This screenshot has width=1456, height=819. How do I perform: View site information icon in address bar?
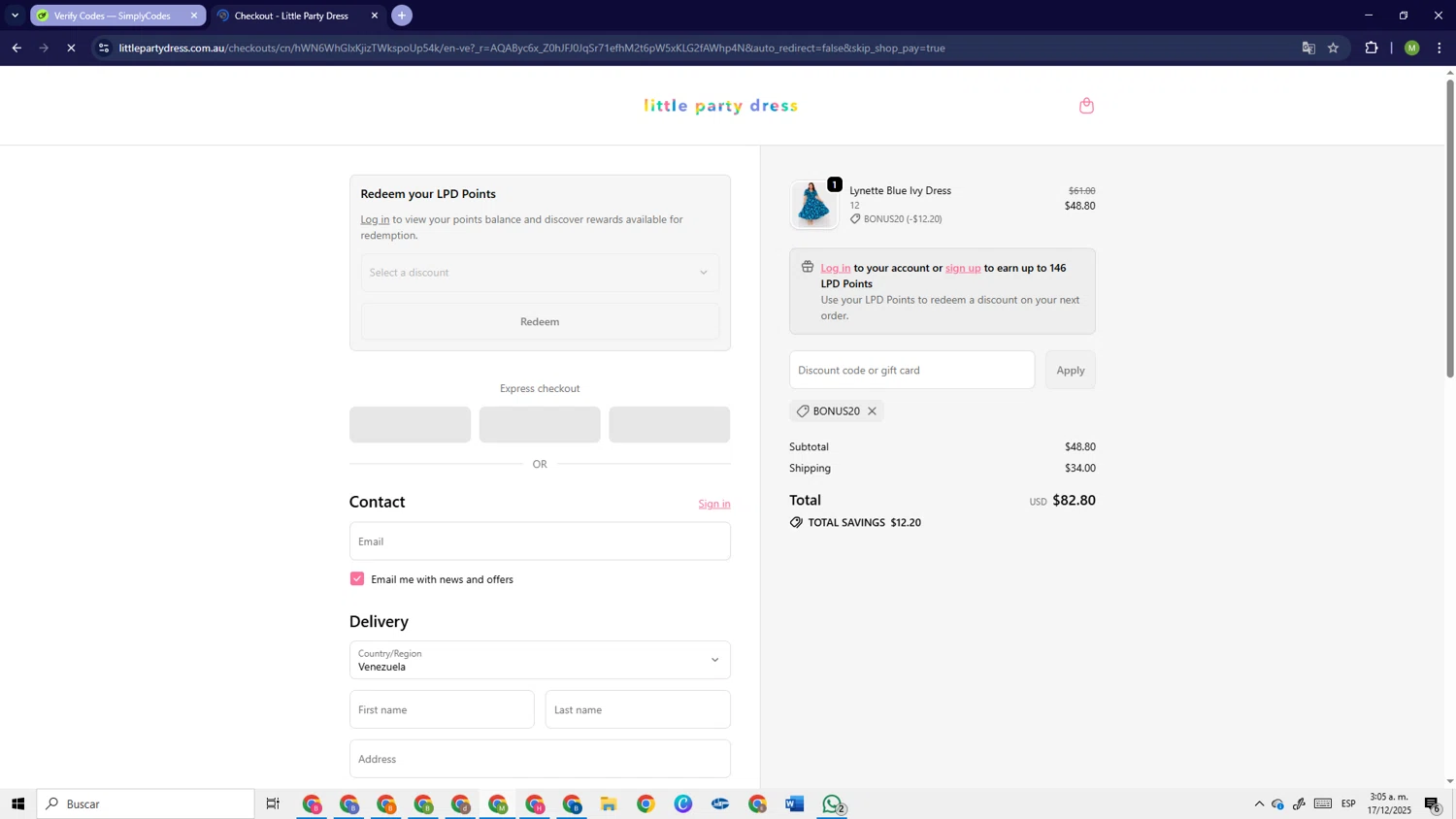point(104,48)
